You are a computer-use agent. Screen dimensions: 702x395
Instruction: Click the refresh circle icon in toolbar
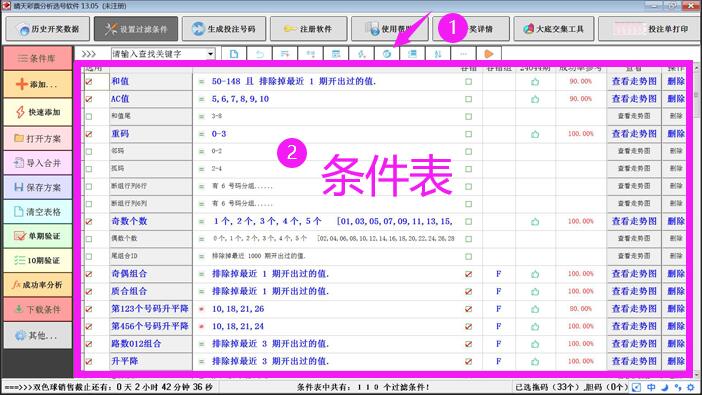point(387,54)
